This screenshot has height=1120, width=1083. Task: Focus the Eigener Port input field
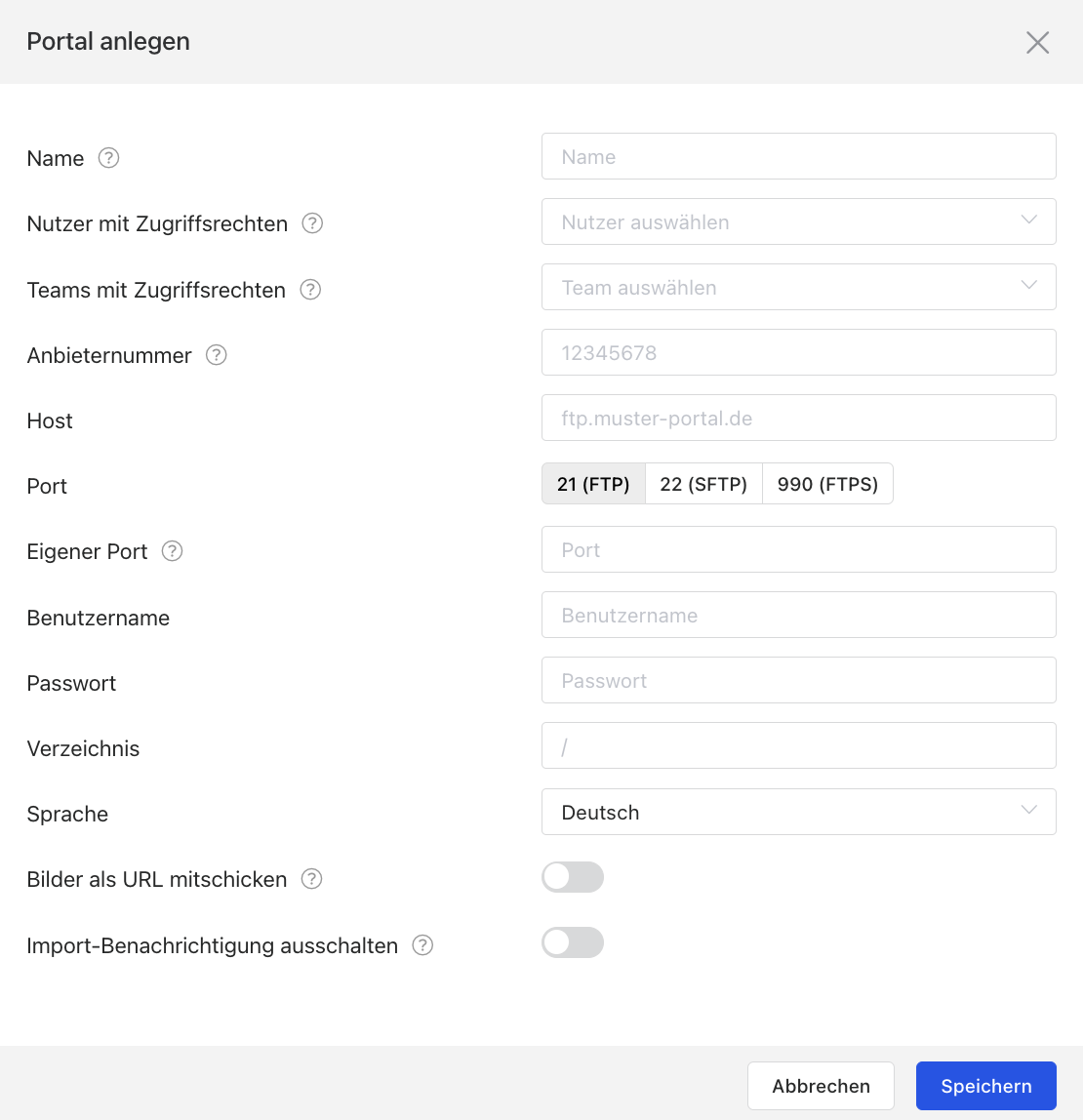799,549
